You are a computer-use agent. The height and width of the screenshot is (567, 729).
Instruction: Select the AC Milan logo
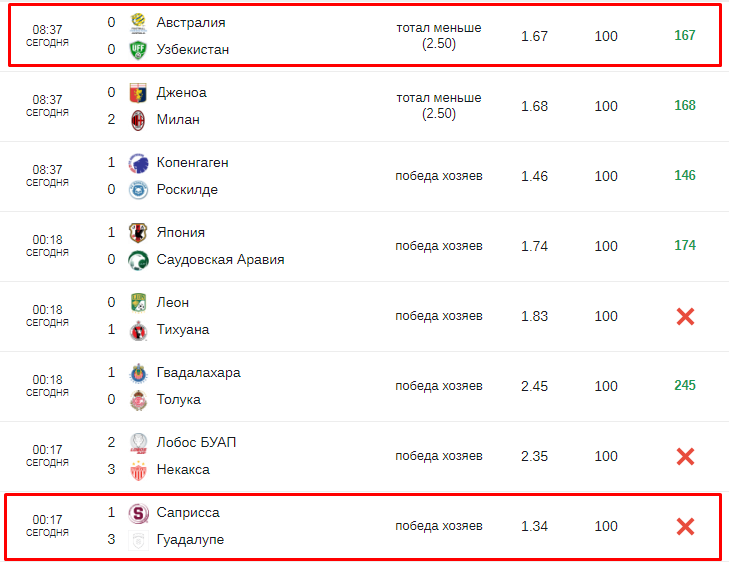(138, 120)
